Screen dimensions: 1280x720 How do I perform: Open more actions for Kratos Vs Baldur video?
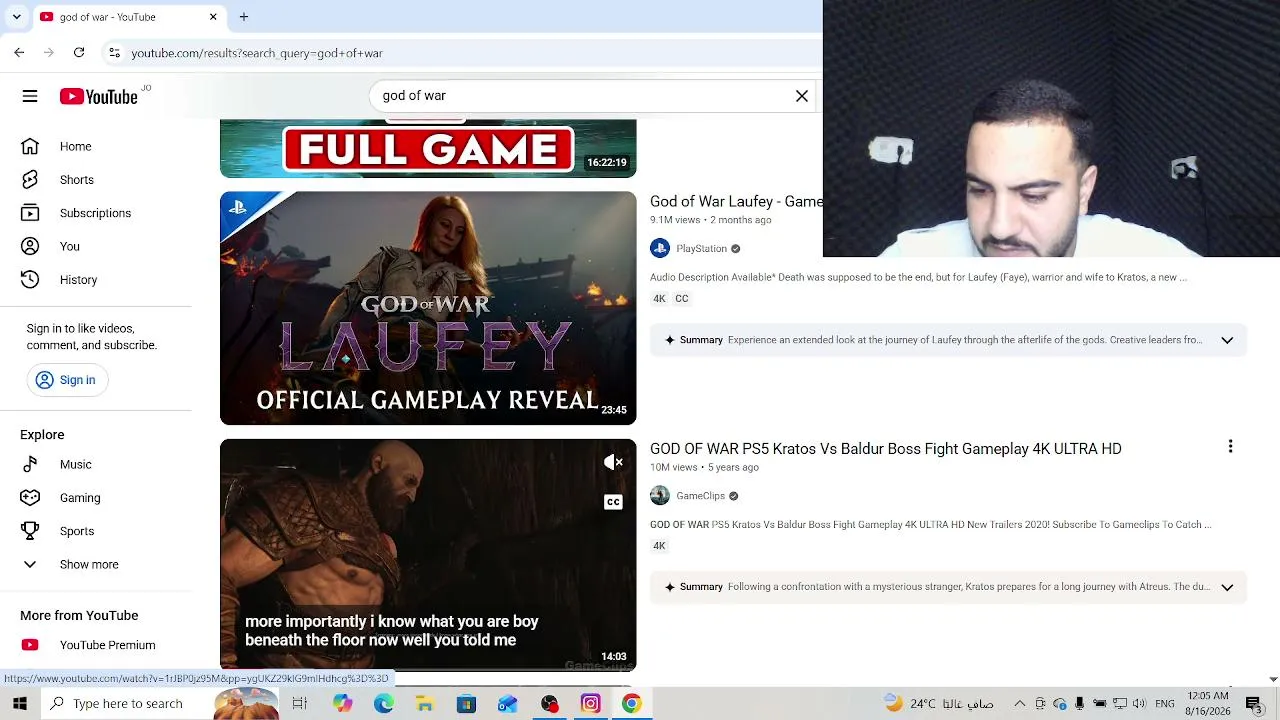pyautogui.click(x=1230, y=447)
